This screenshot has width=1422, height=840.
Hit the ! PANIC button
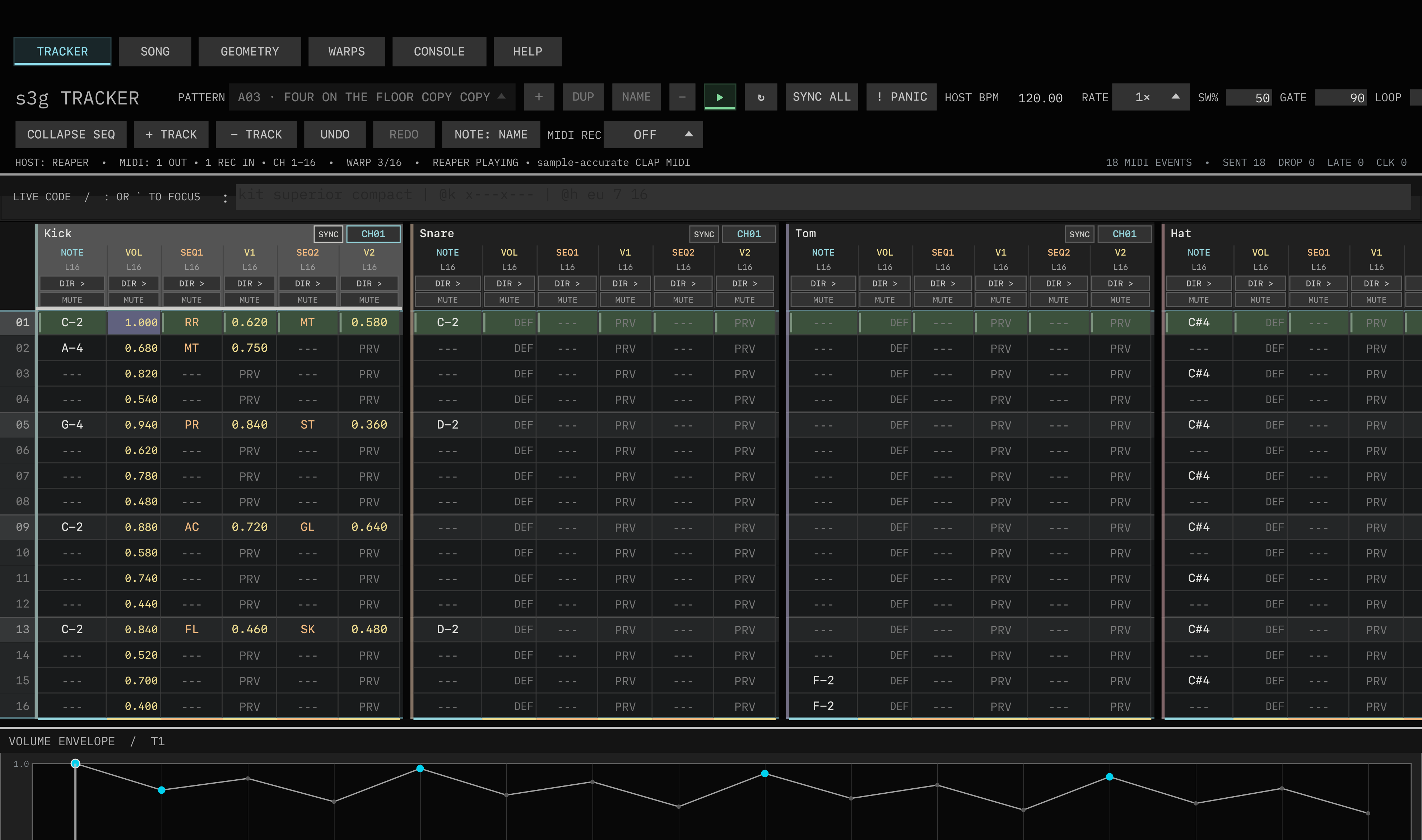click(x=902, y=97)
